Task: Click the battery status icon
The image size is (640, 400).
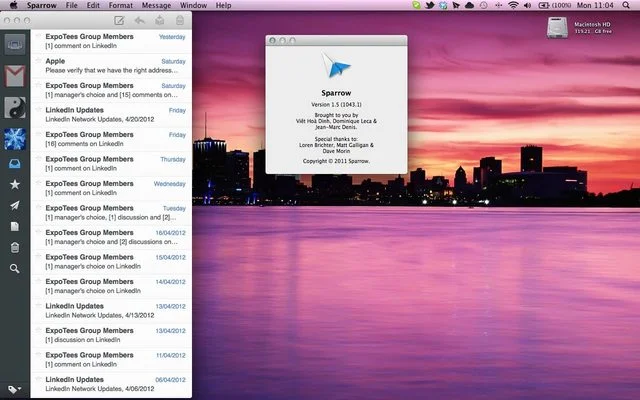Action: [x=544, y=5]
